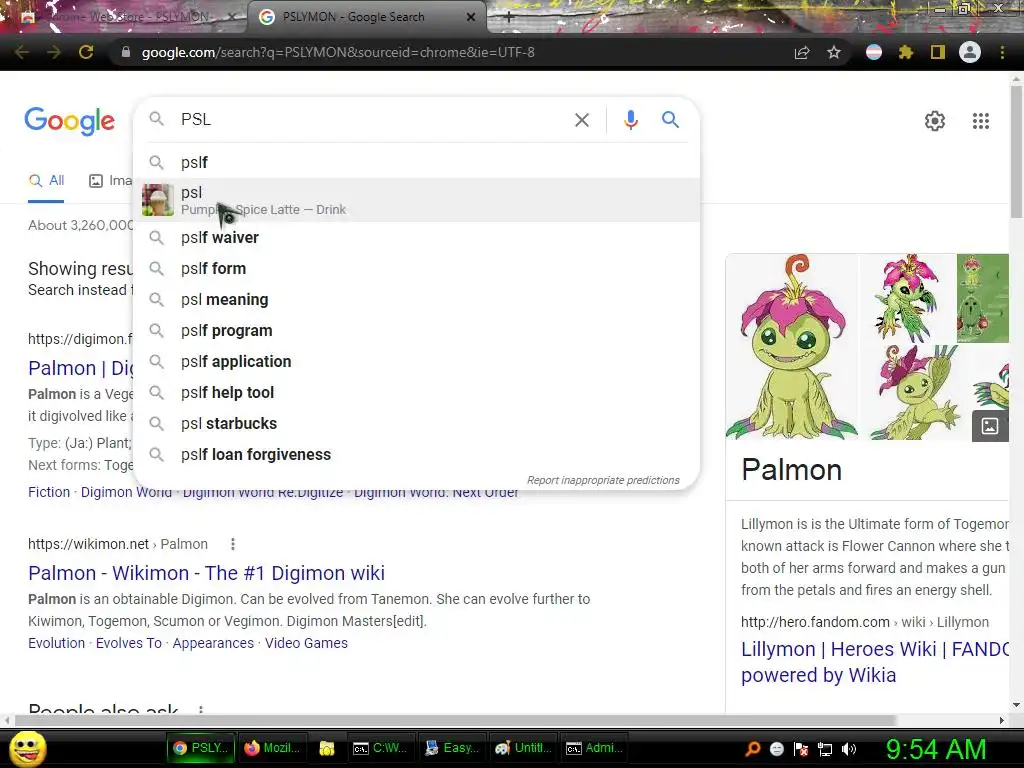Share this page from the address bar
This screenshot has width=1024, height=768.
click(802, 52)
